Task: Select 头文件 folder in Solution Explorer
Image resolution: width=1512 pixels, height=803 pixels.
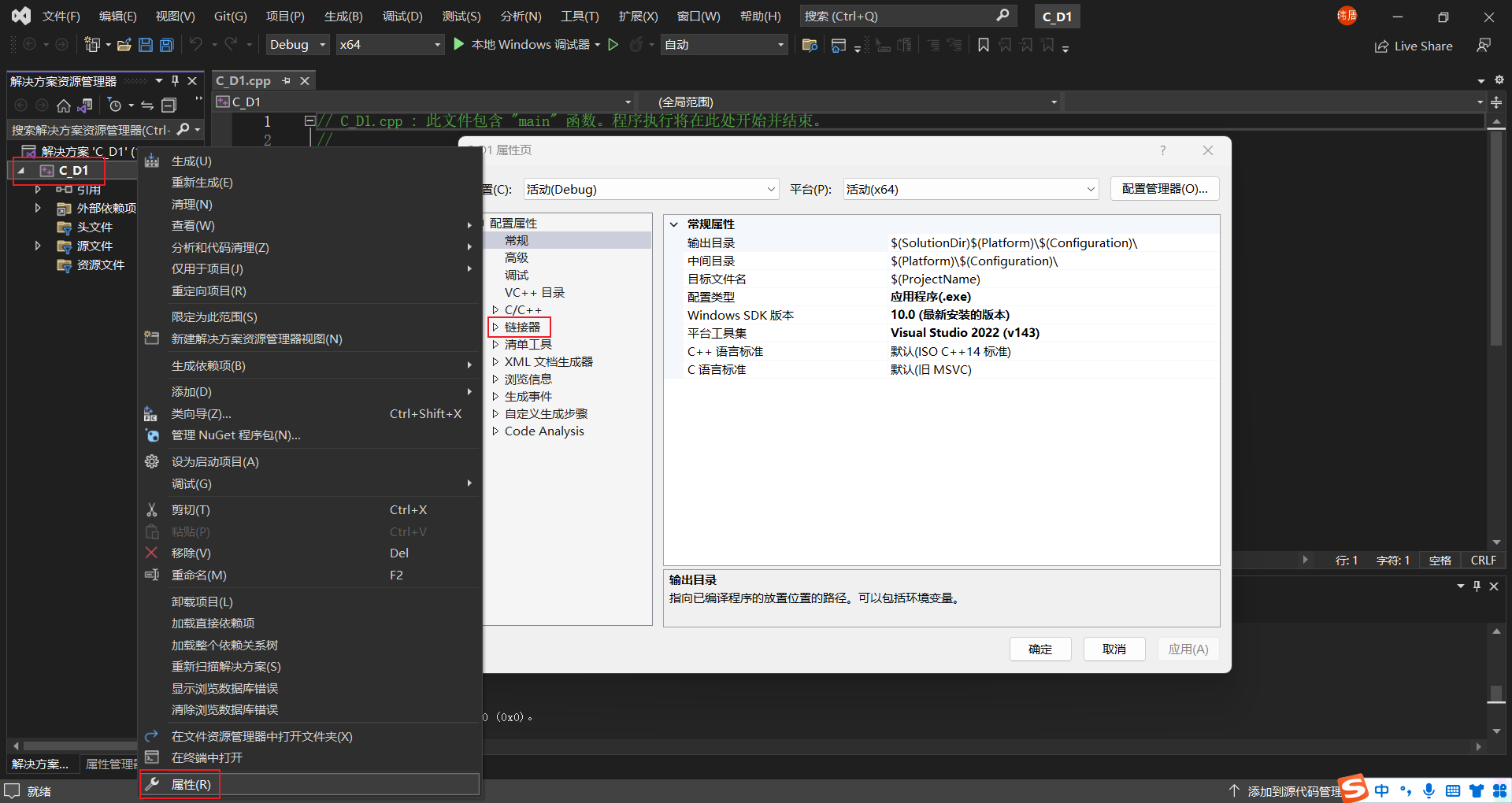Action: [x=94, y=227]
